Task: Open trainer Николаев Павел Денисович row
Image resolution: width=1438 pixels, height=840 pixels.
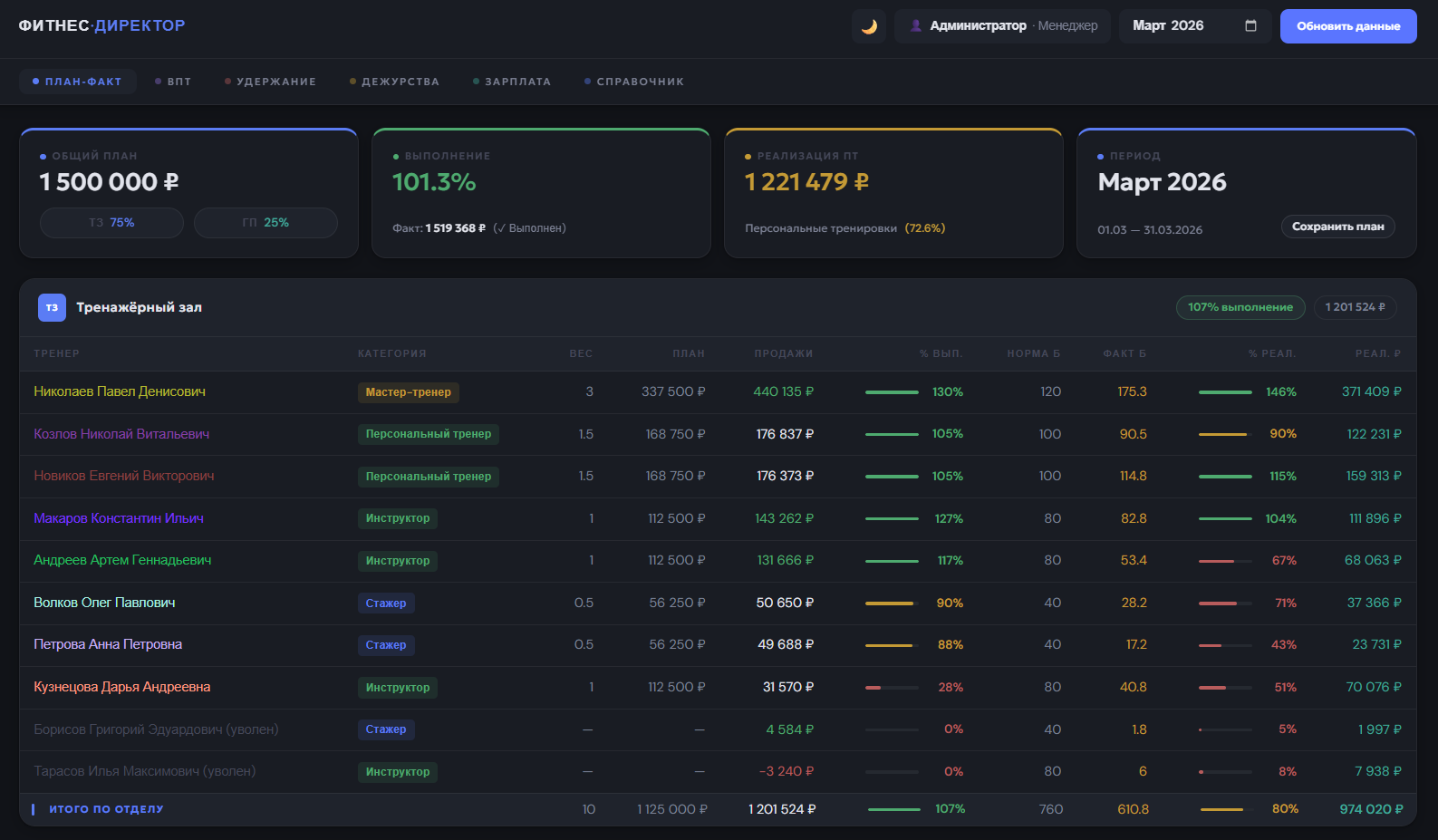Action: pyautogui.click(x=718, y=392)
